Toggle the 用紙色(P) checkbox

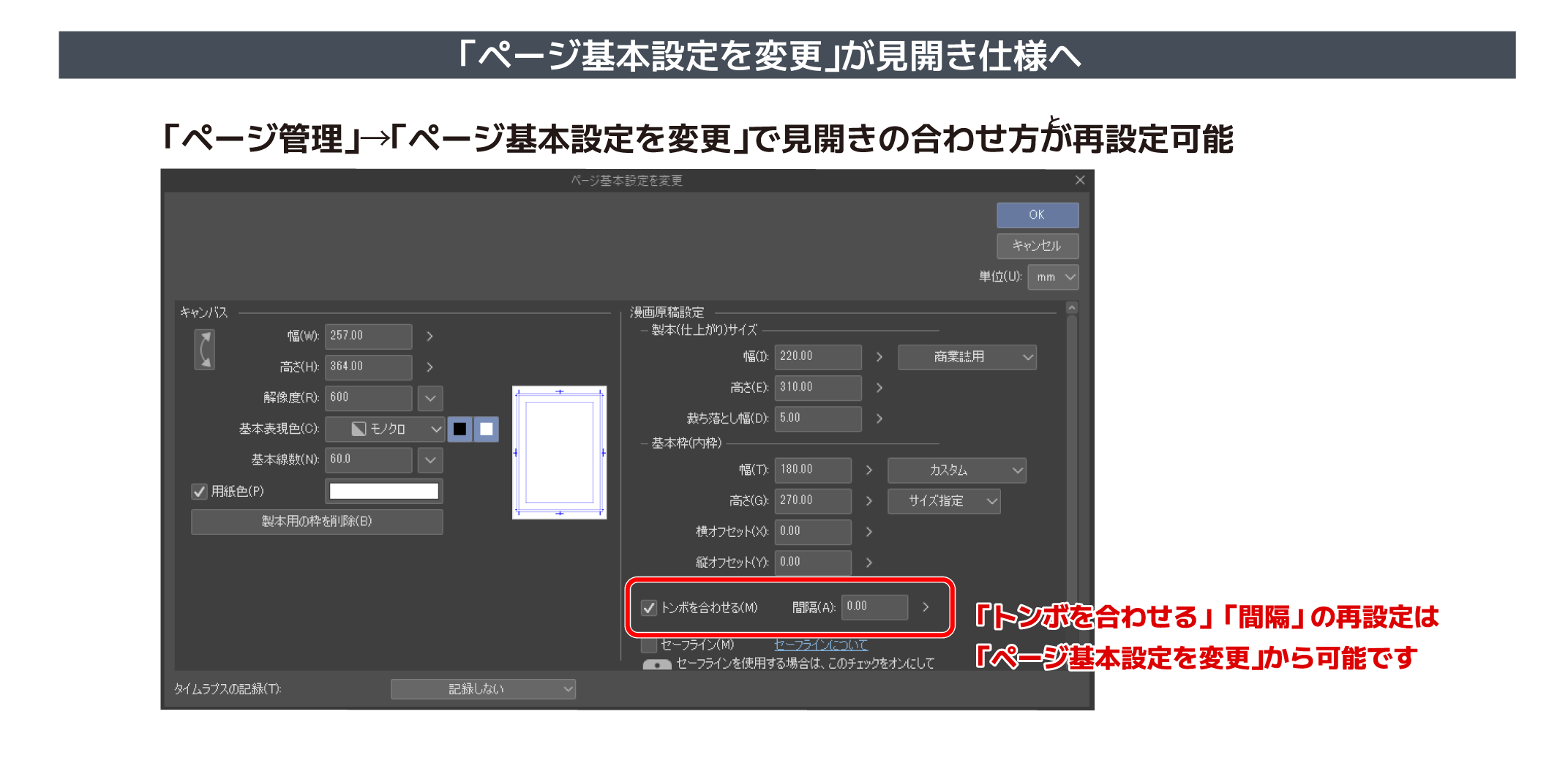199,492
